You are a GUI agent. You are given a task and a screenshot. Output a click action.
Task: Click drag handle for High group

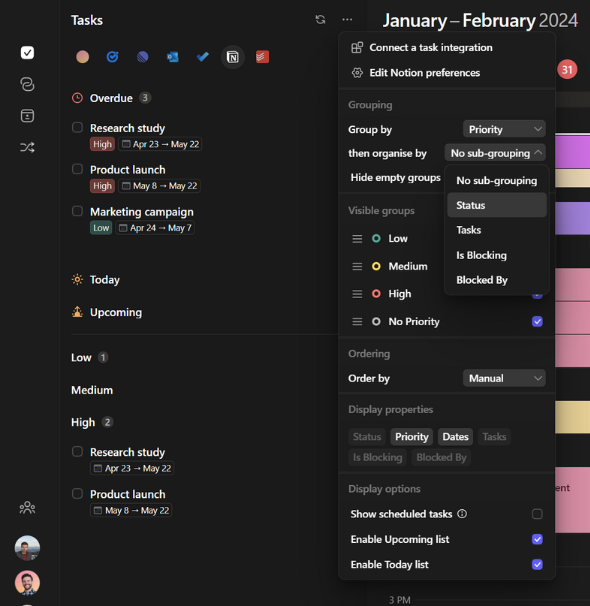click(x=357, y=294)
